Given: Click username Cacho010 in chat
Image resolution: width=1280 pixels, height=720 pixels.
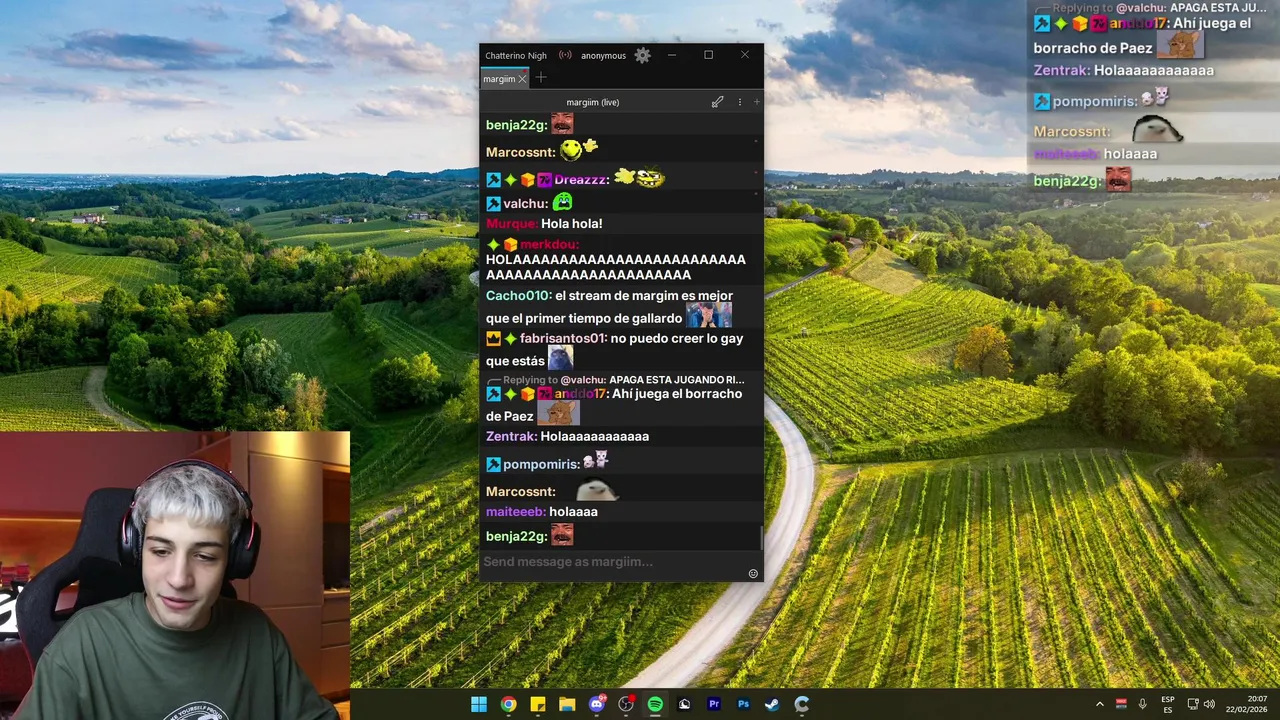Looking at the screenshot, I should (519, 296).
